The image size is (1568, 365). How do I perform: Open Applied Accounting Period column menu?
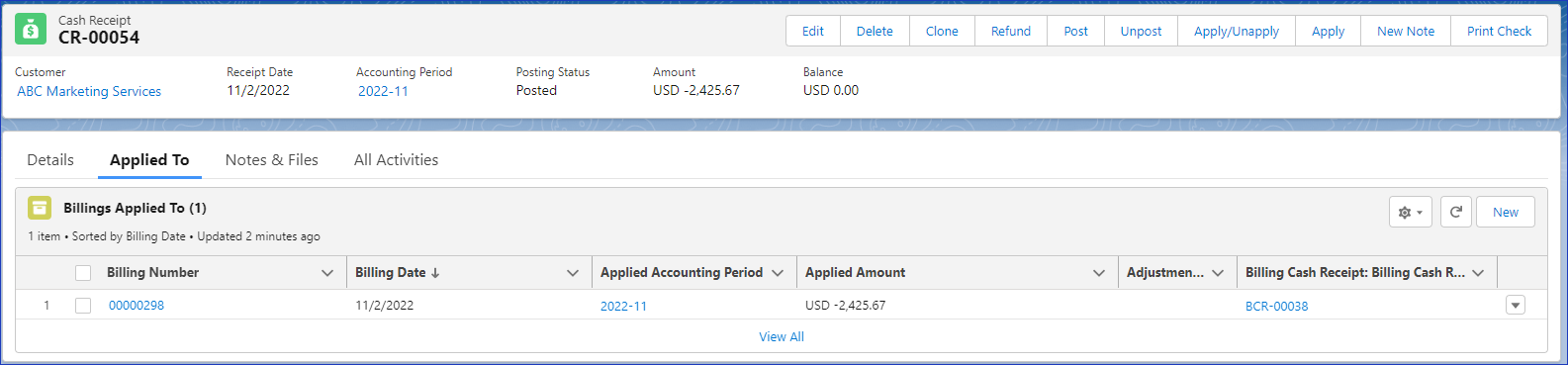(x=778, y=273)
